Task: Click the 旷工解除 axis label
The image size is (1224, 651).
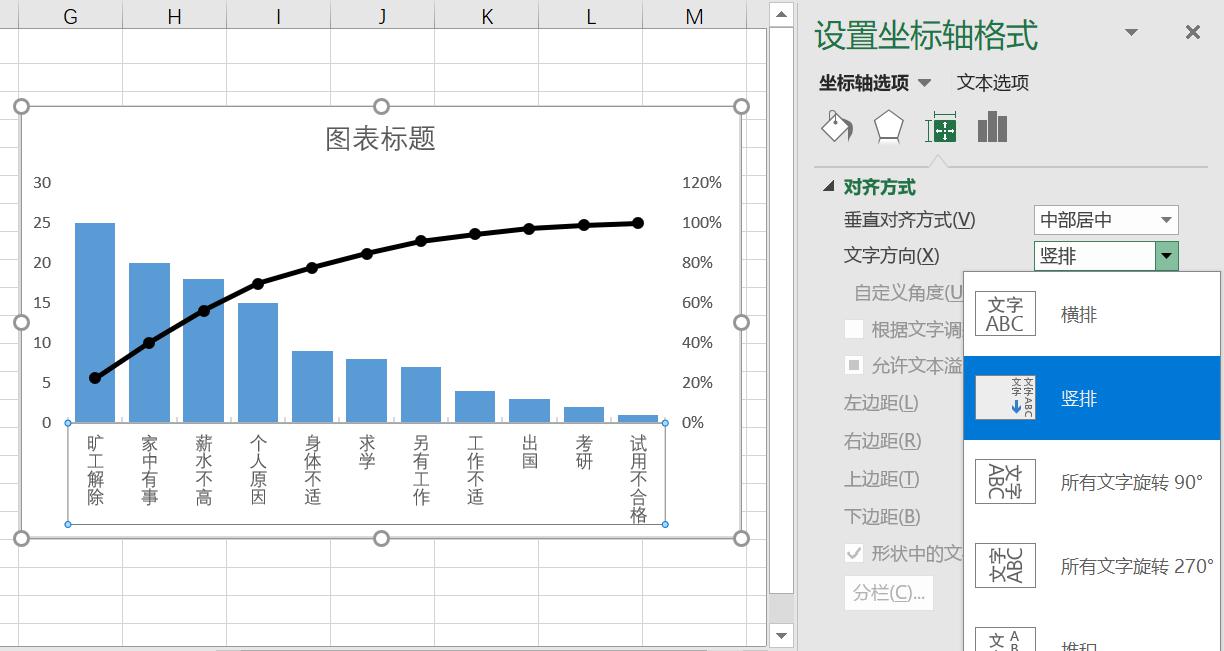Action: (95, 470)
